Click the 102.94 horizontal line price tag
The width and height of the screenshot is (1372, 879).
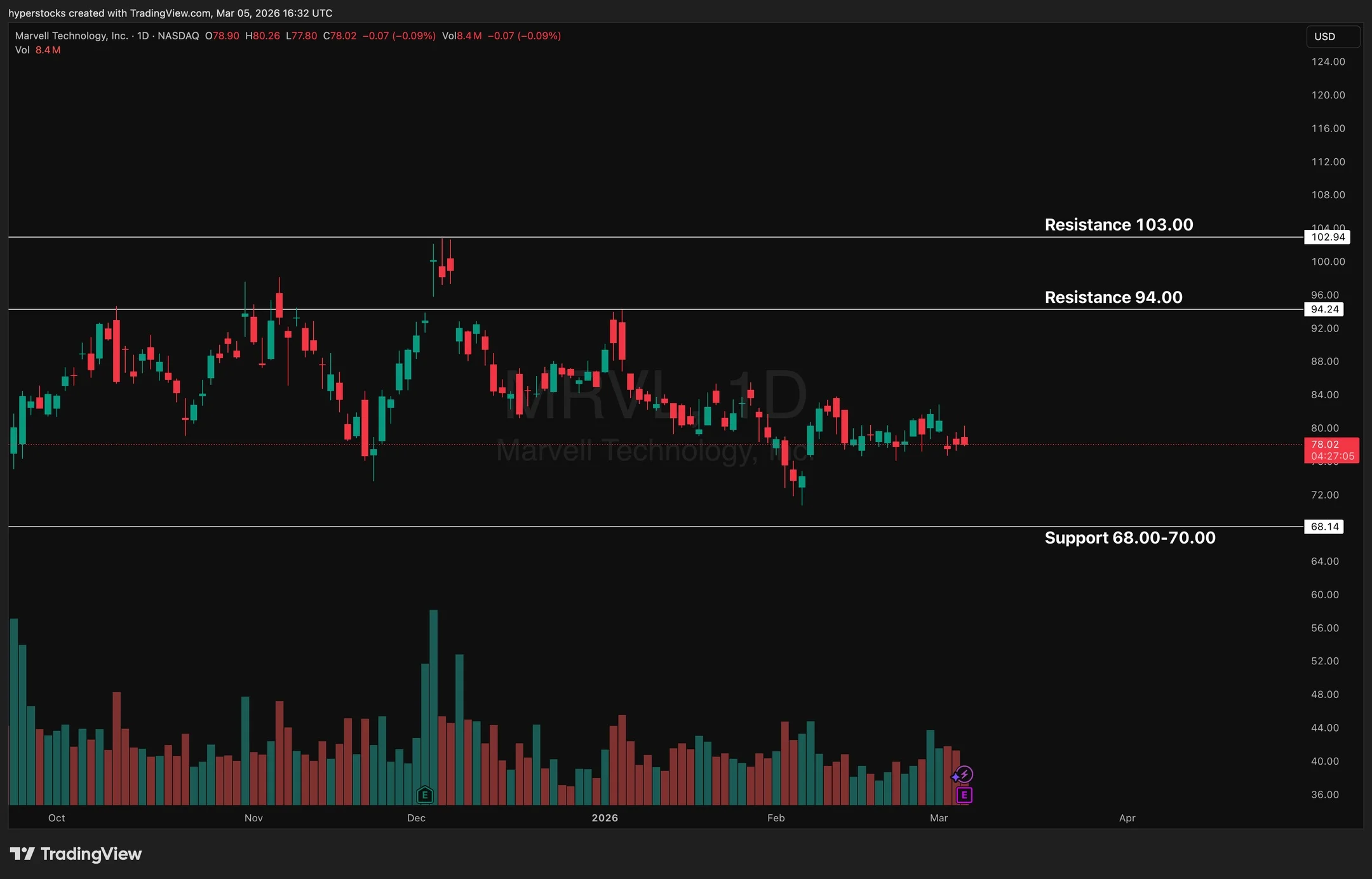coord(1328,237)
